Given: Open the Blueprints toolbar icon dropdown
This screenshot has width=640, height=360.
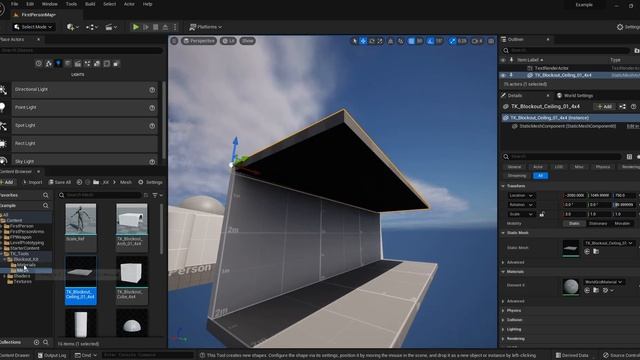Looking at the screenshot, I should pyautogui.click(x=92, y=27).
